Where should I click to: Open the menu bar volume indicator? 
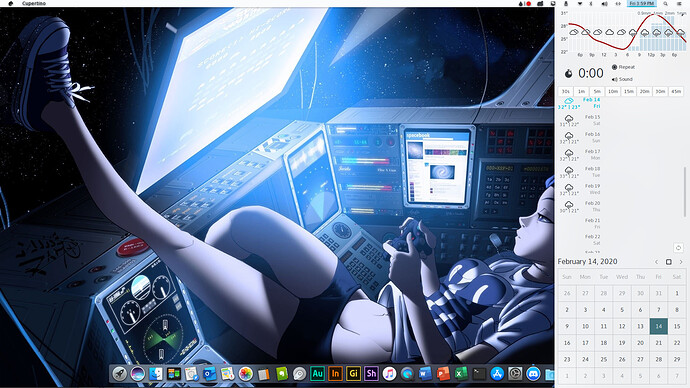coord(604,4)
